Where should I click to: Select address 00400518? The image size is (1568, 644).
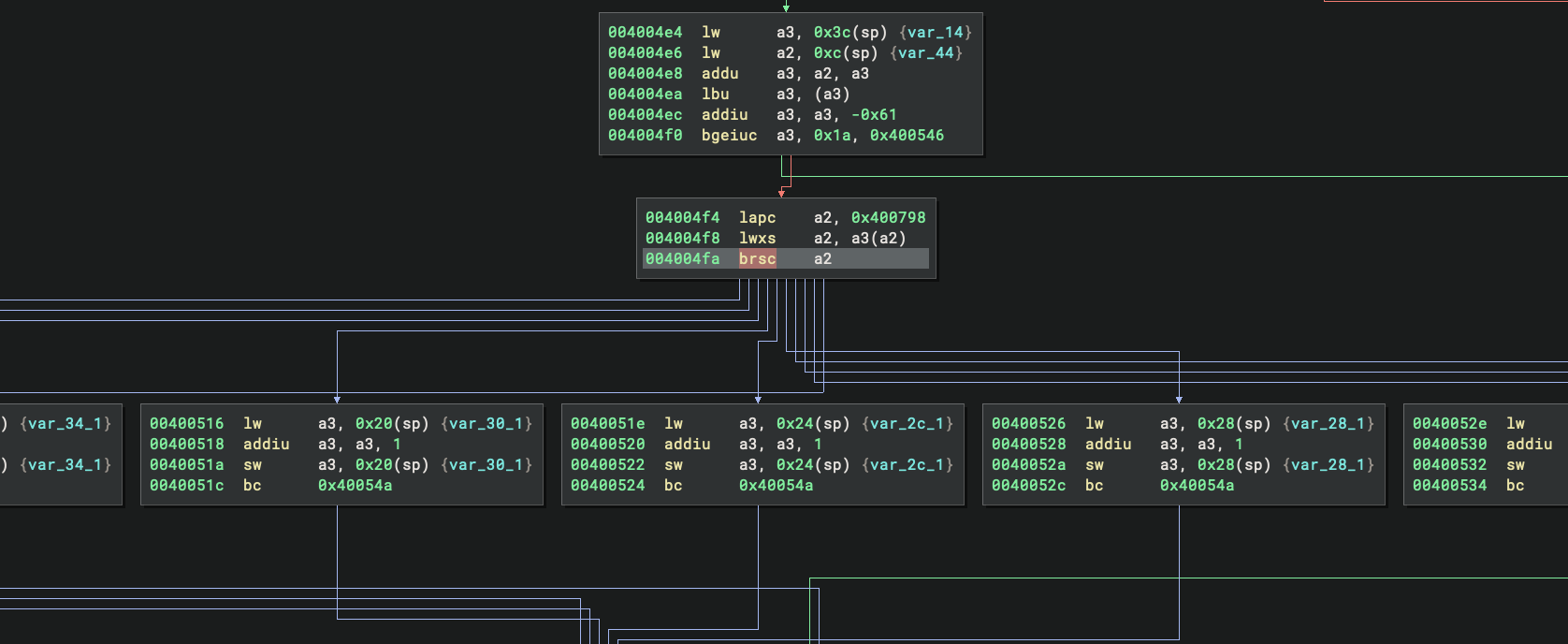187,445
